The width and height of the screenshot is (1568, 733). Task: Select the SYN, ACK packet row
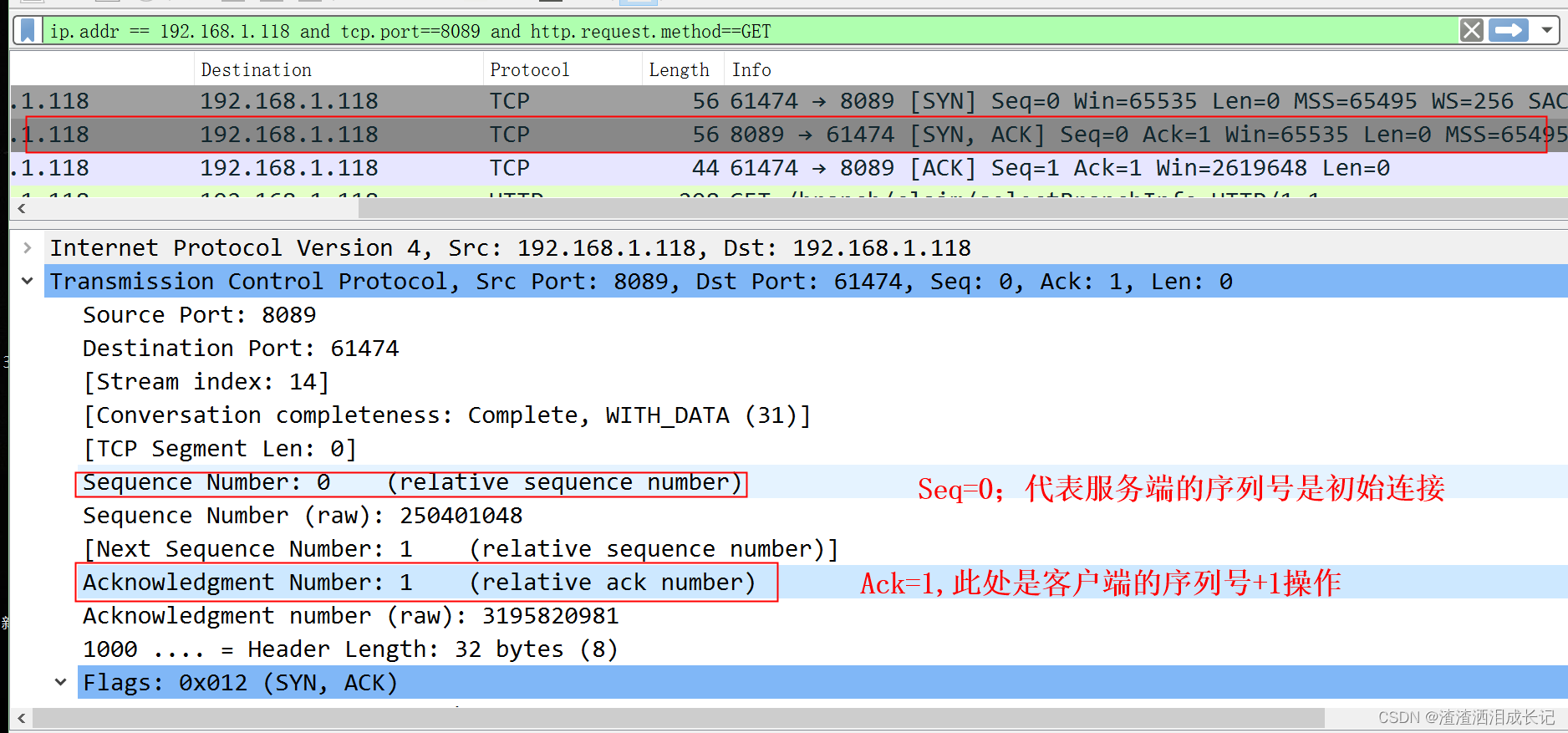(789, 135)
